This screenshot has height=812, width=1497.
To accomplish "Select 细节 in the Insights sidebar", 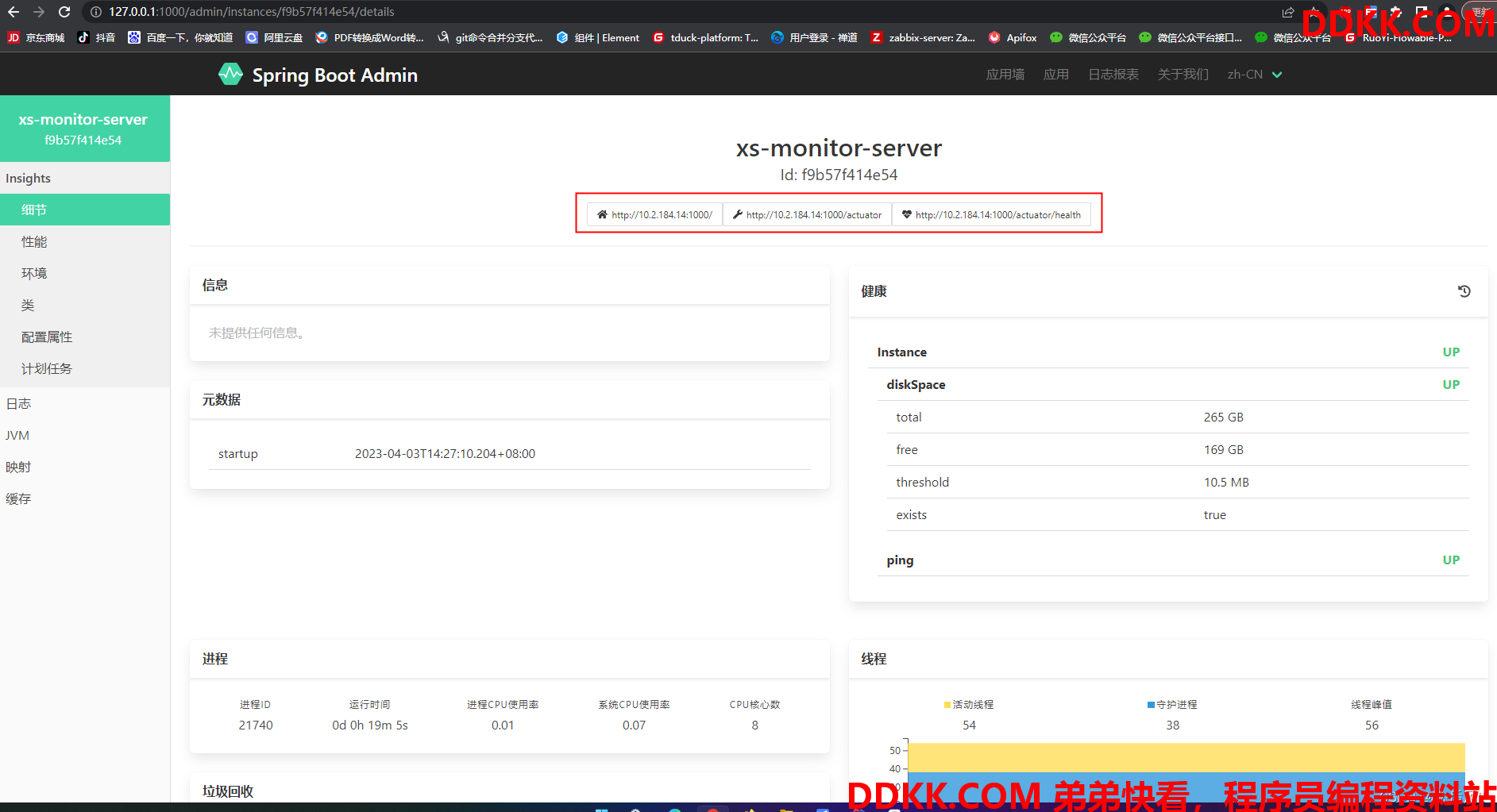I will 85,210.
